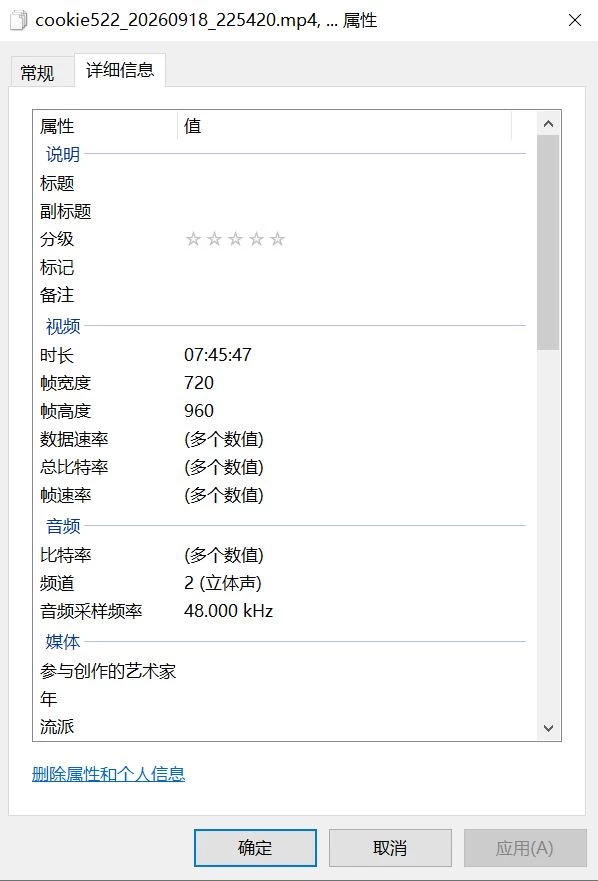The width and height of the screenshot is (598, 881).
Task: Click the 视频 section header
Action: point(63,326)
